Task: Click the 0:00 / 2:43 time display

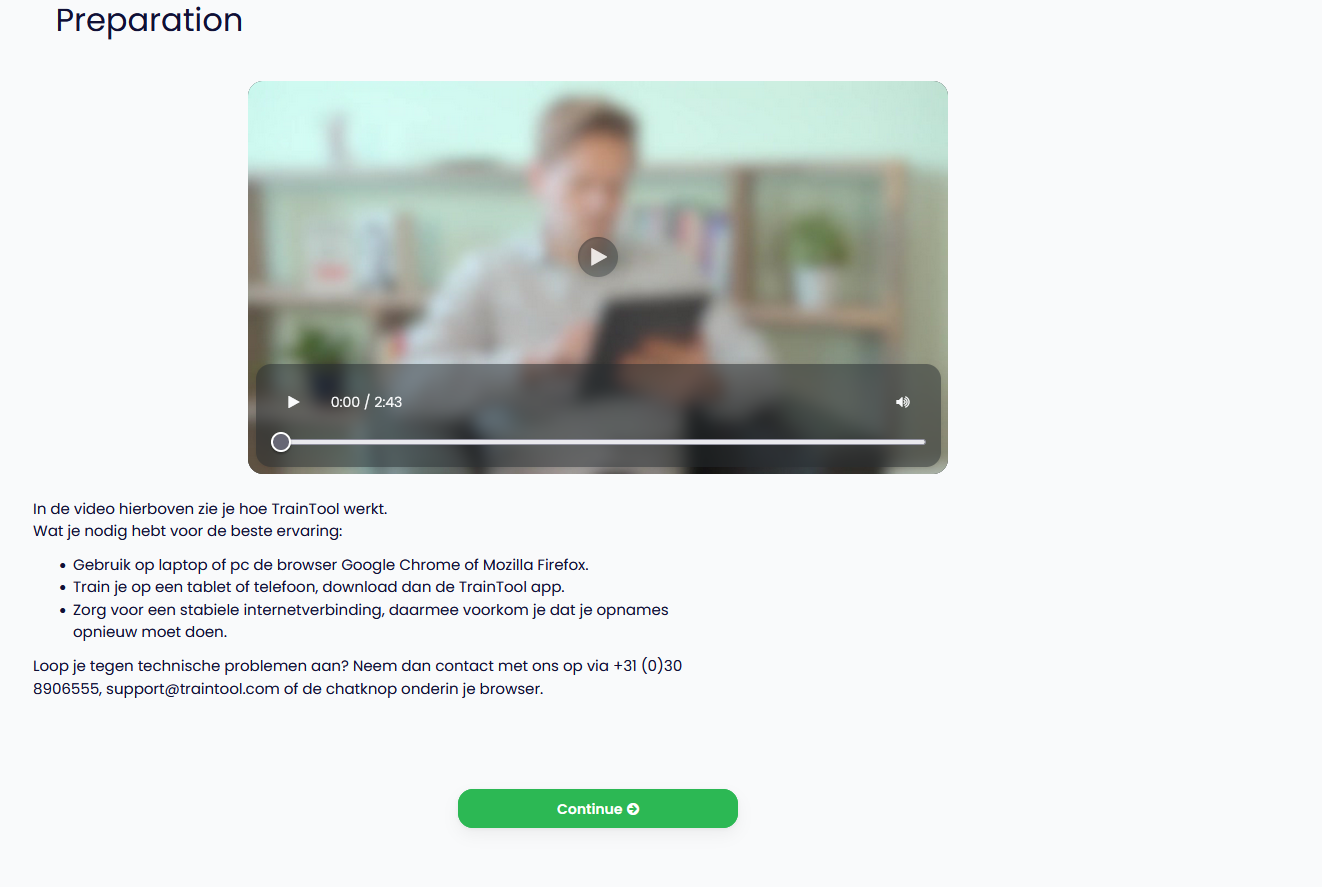Action: [x=366, y=402]
